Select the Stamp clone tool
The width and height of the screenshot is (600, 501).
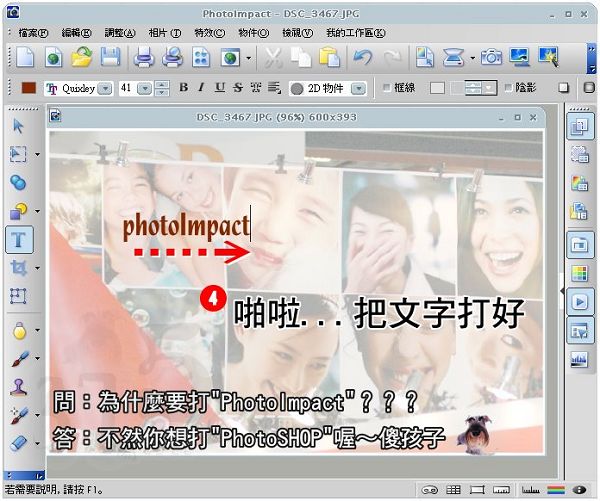tap(19, 387)
